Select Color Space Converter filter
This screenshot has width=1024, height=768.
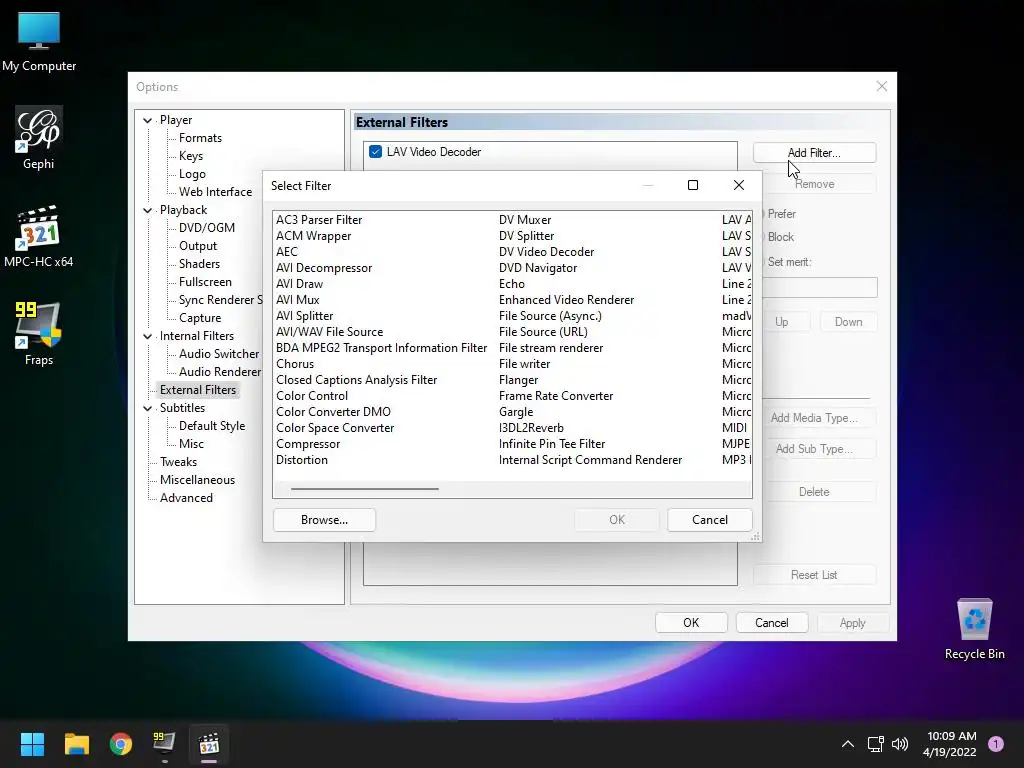click(335, 428)
